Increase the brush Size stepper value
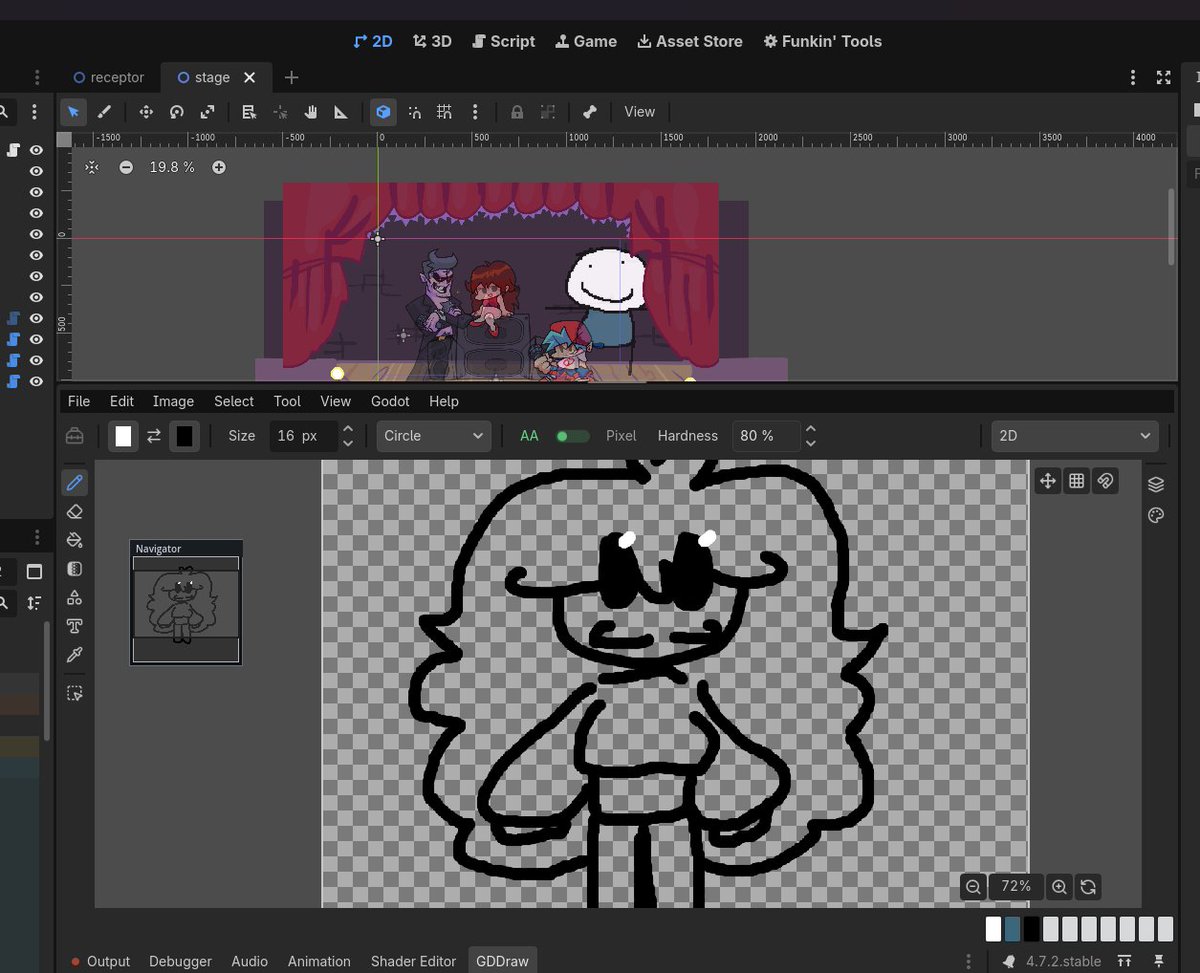Screen dimensions: 1200x973 [x=348, y=429]
